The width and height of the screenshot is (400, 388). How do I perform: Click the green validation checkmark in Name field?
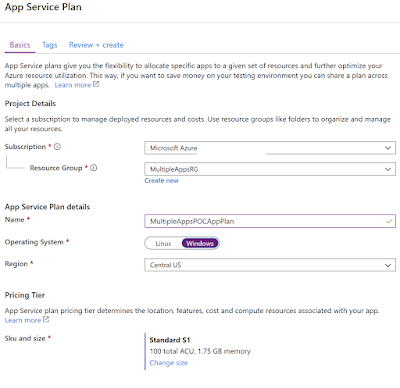point(389,221)
